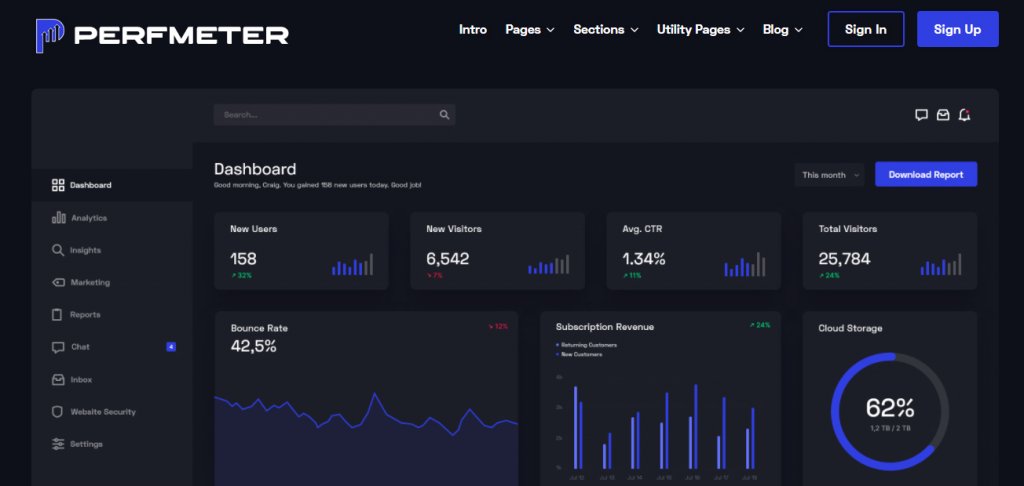The image size is (1024, 486).
Task: Click the Dashboard page heading
Action: click(x=255, y=169)
